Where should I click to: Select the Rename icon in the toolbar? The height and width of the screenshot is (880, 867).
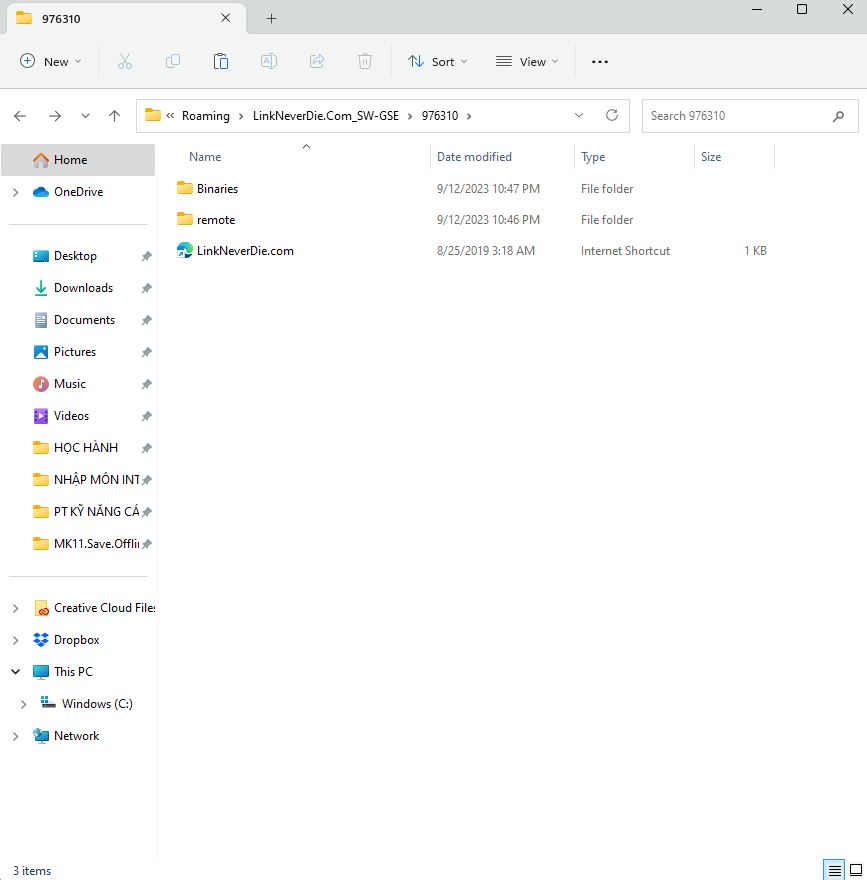point(268,61)
